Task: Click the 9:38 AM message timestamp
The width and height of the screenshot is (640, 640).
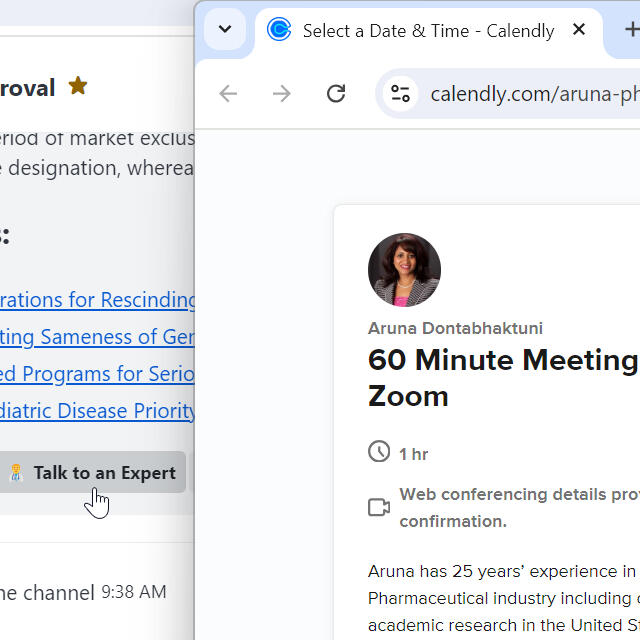Action: (134, 592)
